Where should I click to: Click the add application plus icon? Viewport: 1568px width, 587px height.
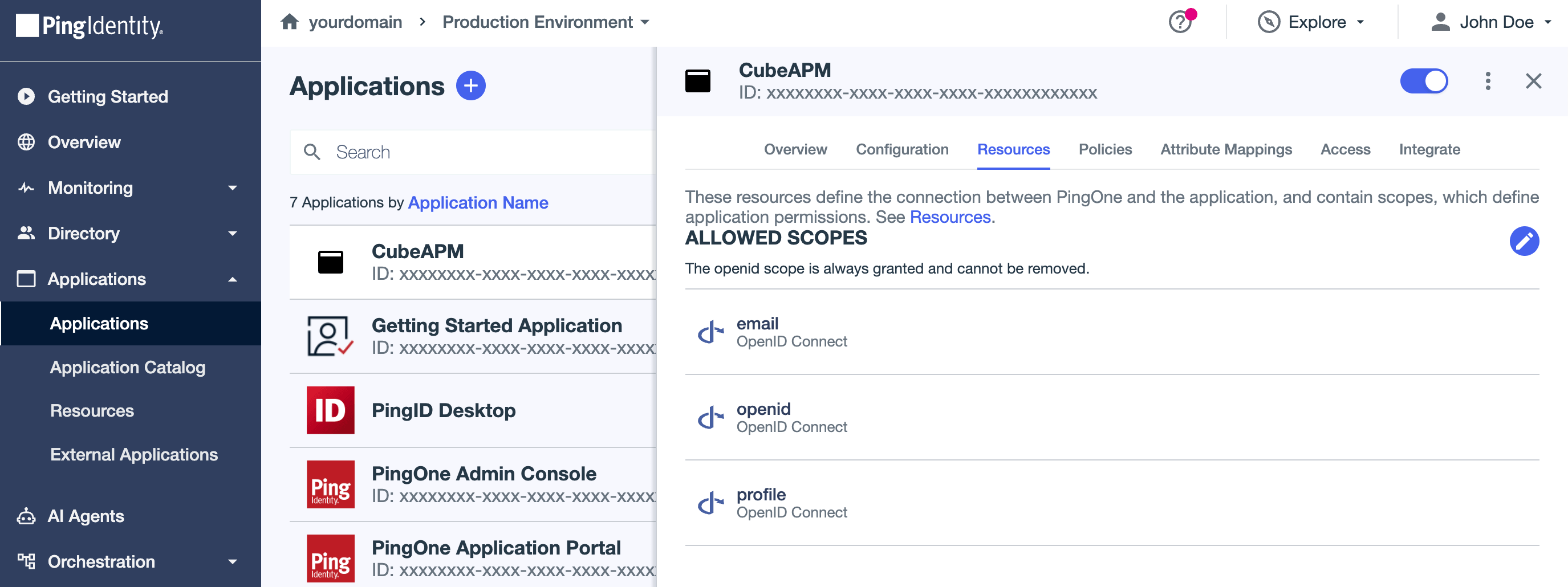tap(470, 85)
